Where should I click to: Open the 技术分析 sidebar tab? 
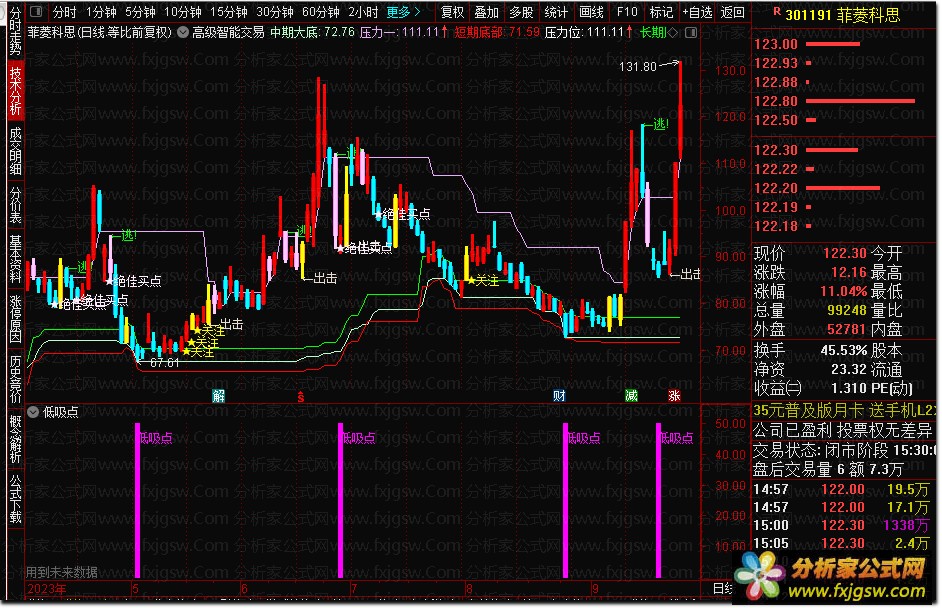[15, 90]
